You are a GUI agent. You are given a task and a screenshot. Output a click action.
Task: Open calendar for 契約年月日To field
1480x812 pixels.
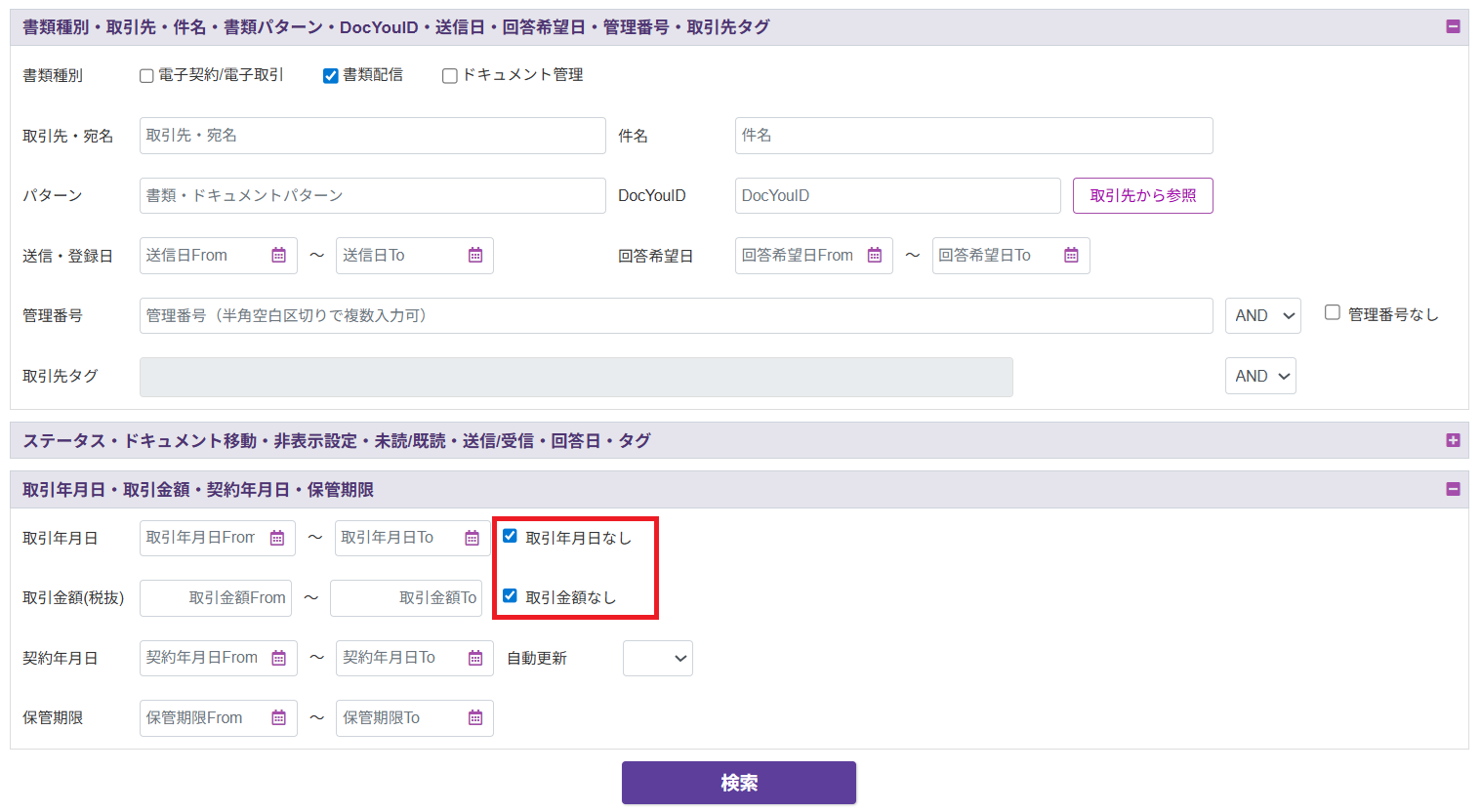(x=475, y=659)
